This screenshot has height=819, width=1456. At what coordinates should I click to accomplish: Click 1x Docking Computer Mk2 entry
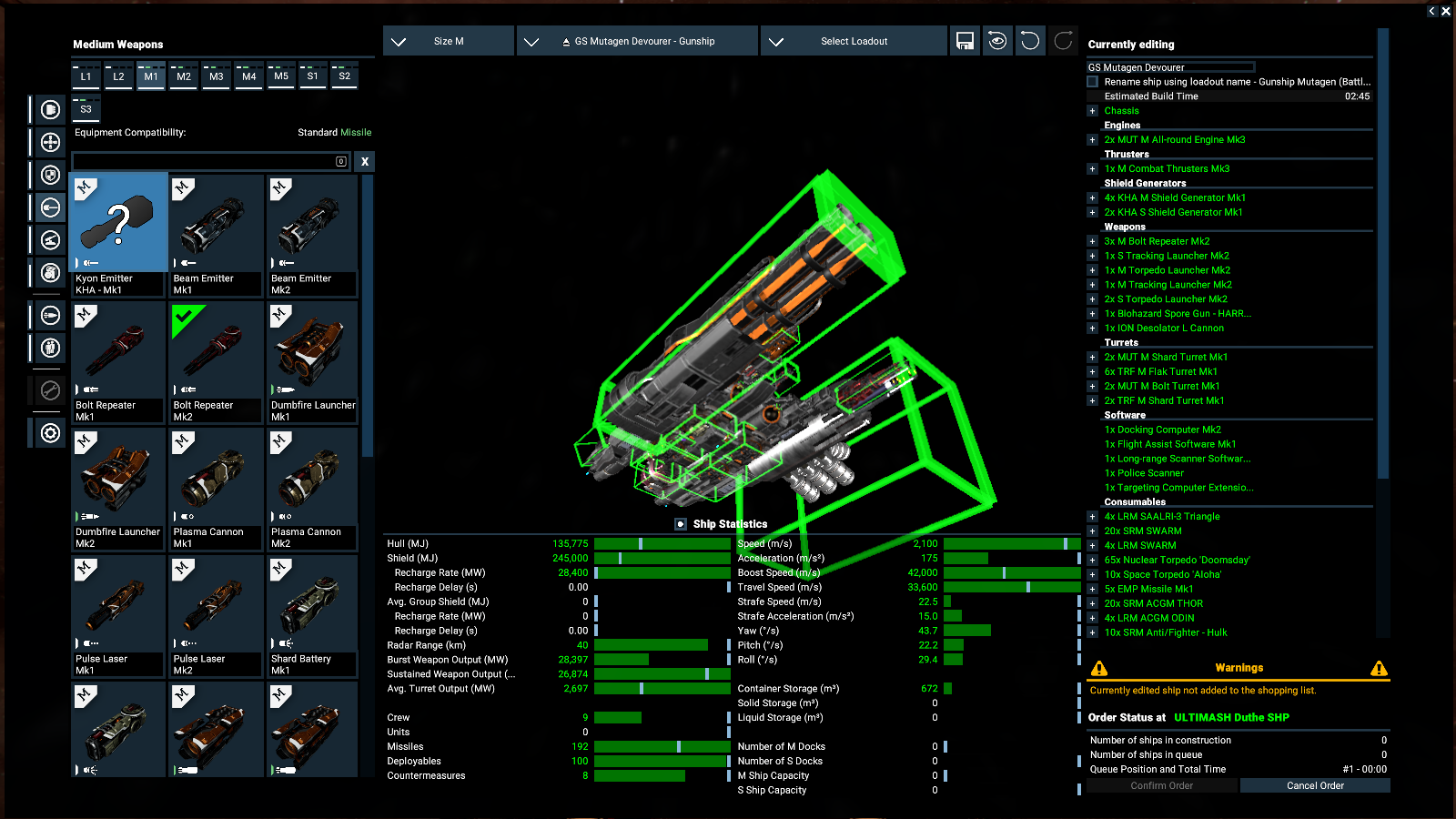1162,430
